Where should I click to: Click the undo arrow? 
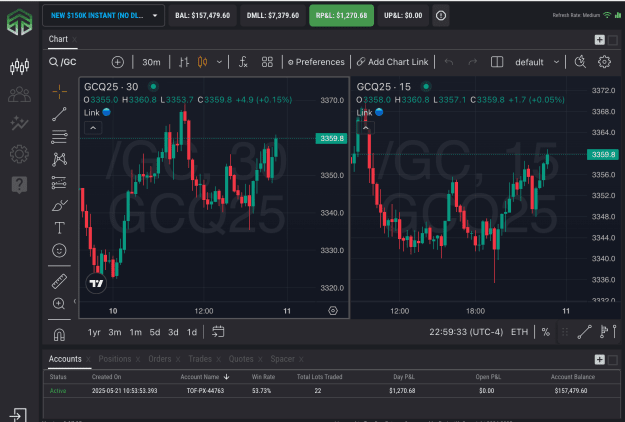449,62
